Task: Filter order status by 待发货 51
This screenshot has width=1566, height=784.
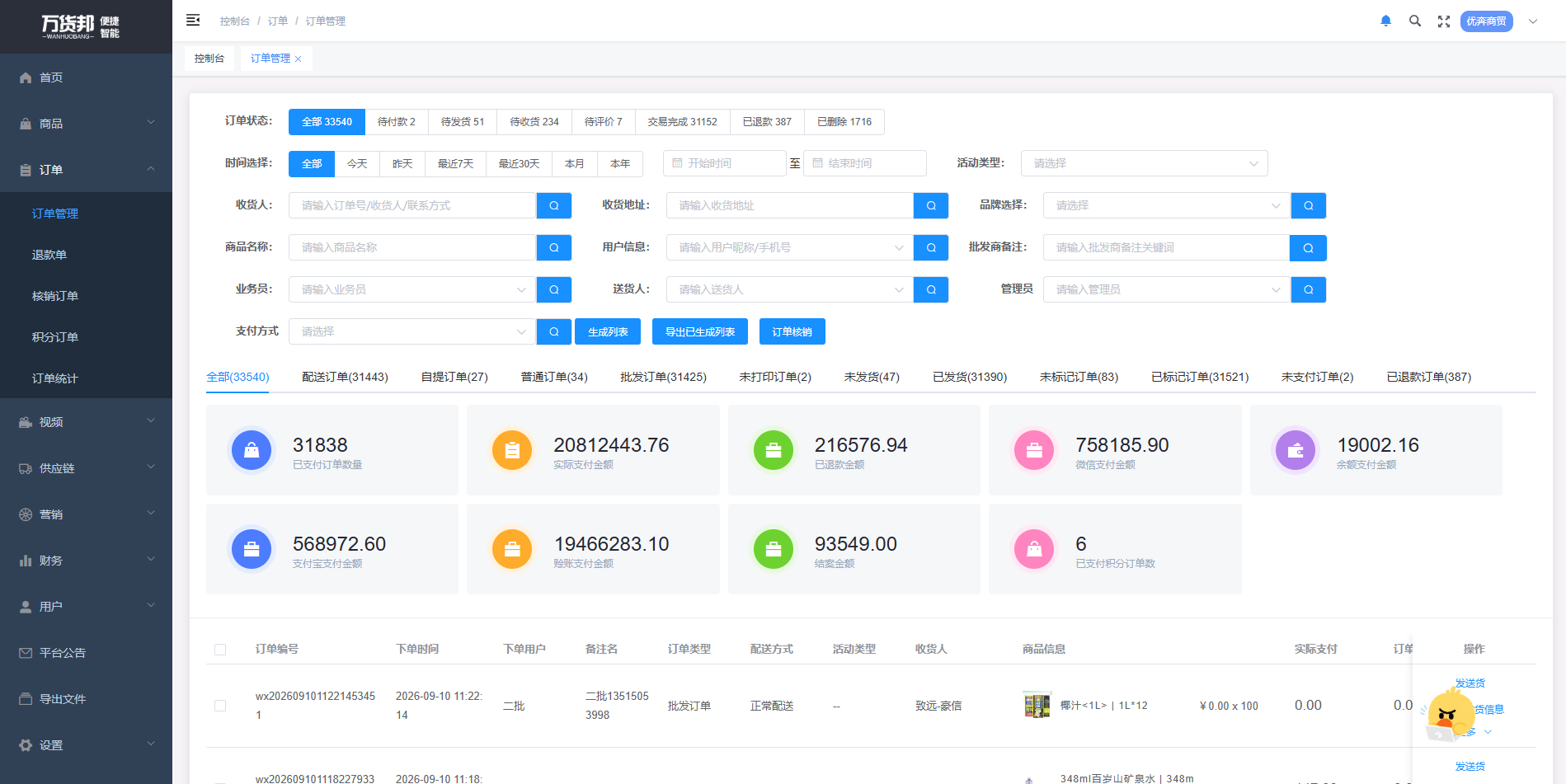Action: click(463, 122)
